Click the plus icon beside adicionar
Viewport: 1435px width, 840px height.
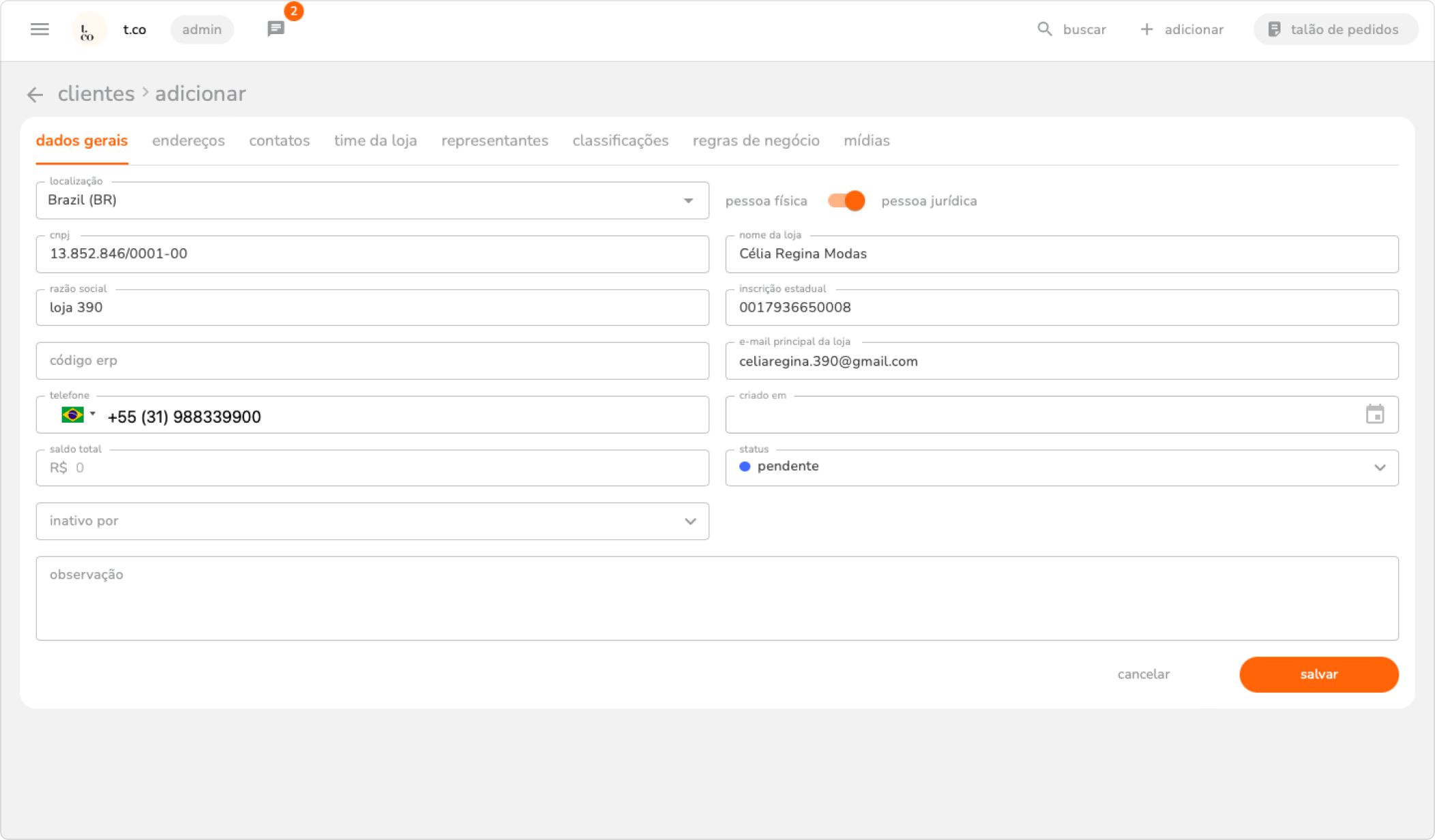(x=1146, y=29)
